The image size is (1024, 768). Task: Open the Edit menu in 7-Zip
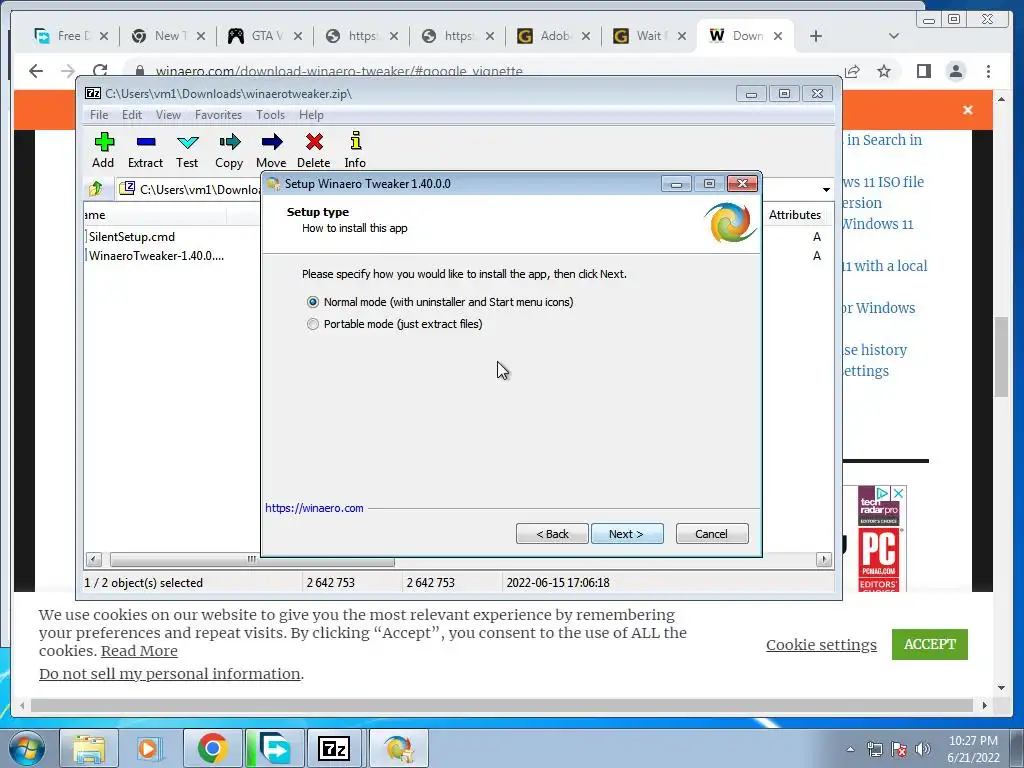132,115
